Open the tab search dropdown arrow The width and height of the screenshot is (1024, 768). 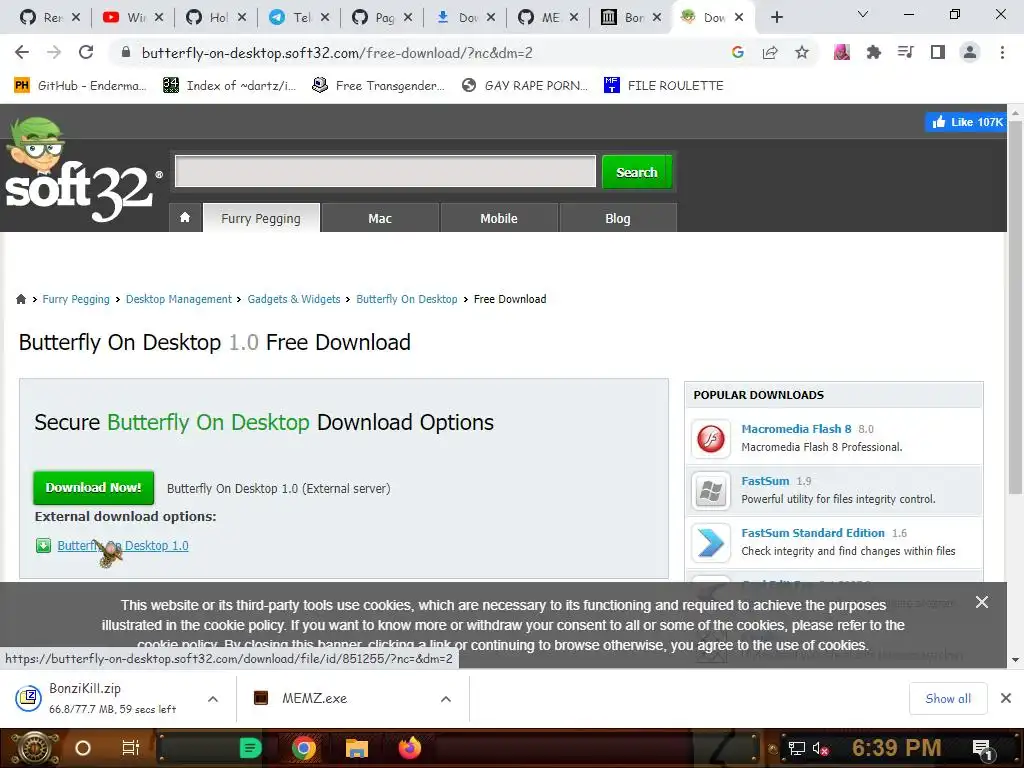pos(863,14)
